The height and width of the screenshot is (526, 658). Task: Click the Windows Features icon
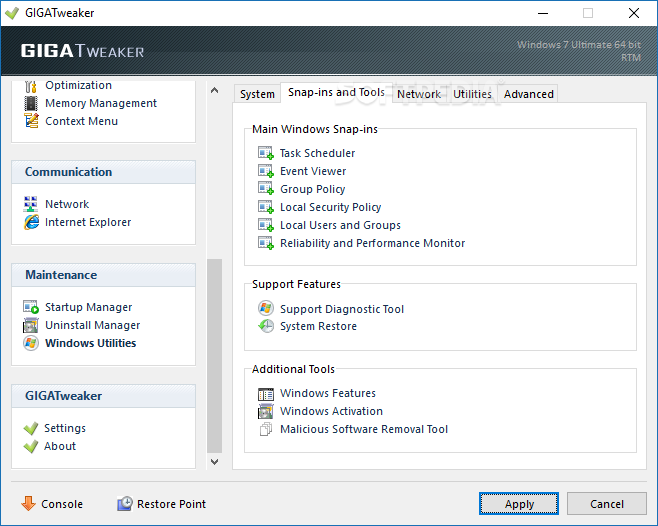tap(266, 394)
